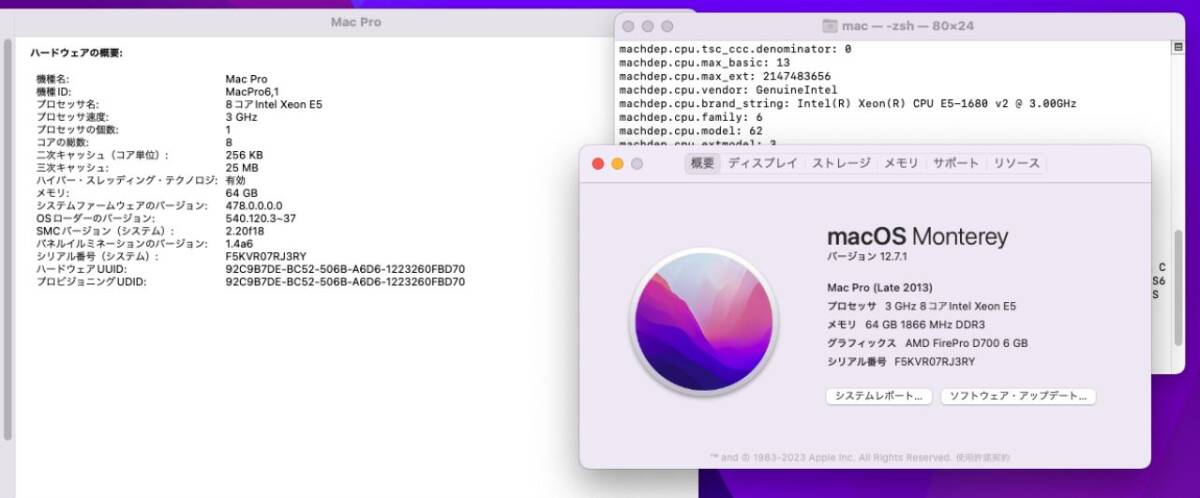Click ソフトウェア・アップデート button

1018,396
